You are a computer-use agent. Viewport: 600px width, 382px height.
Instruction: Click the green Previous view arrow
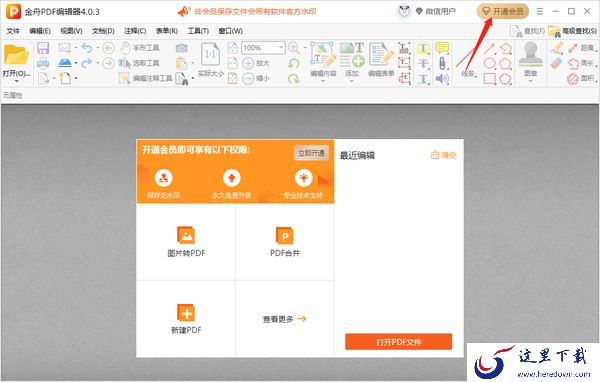109,48
